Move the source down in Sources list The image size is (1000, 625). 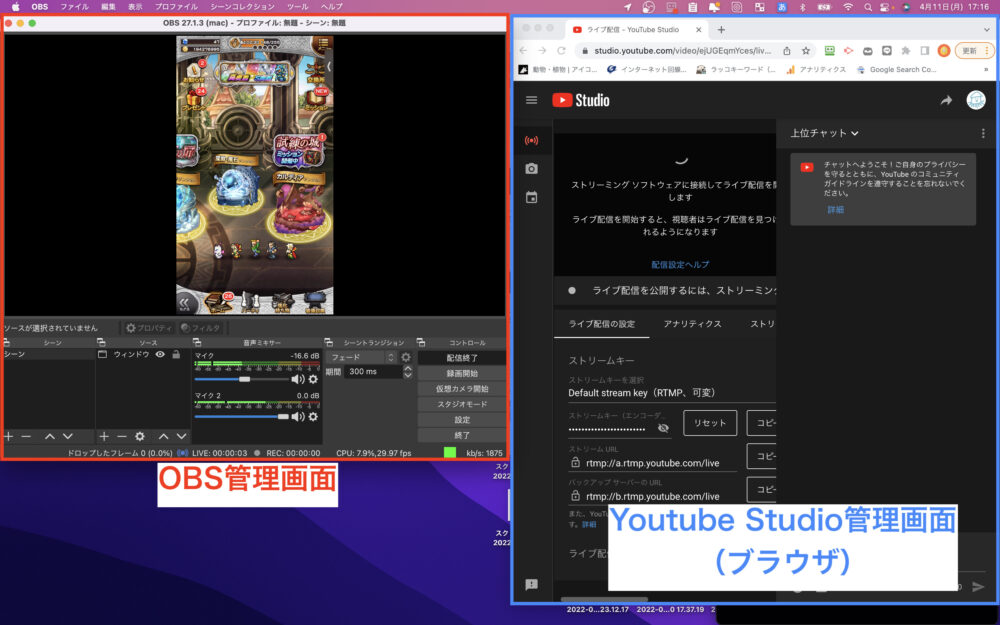click(182, 436)
